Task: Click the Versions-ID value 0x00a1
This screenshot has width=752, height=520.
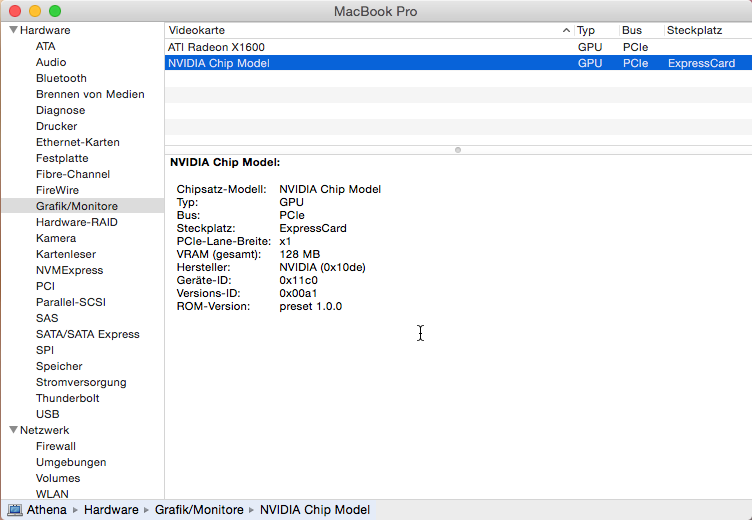Action: (x=298, y=293)
